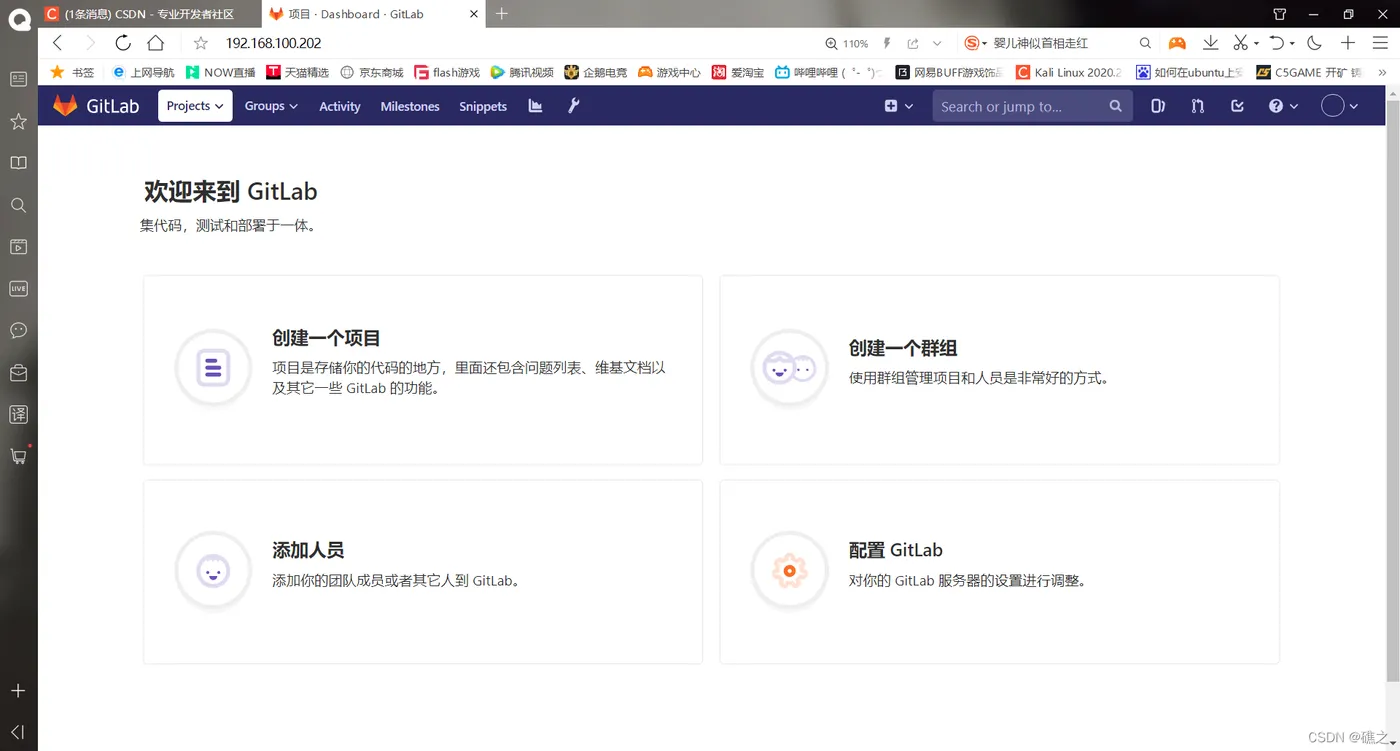
Task: Reload the page with refresh icon
Action: (123, 43)
